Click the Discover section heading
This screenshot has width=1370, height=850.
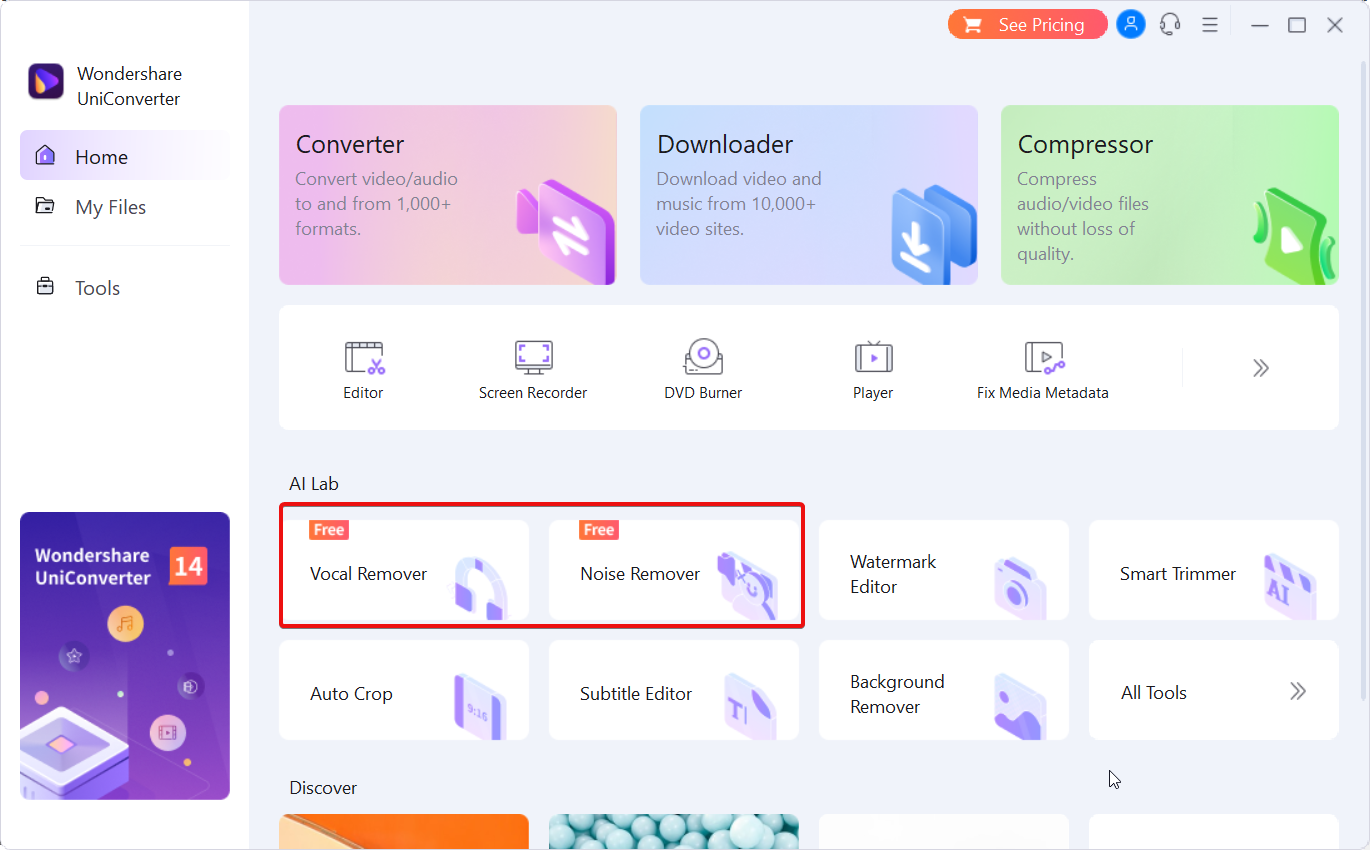(x=323, y=788)
